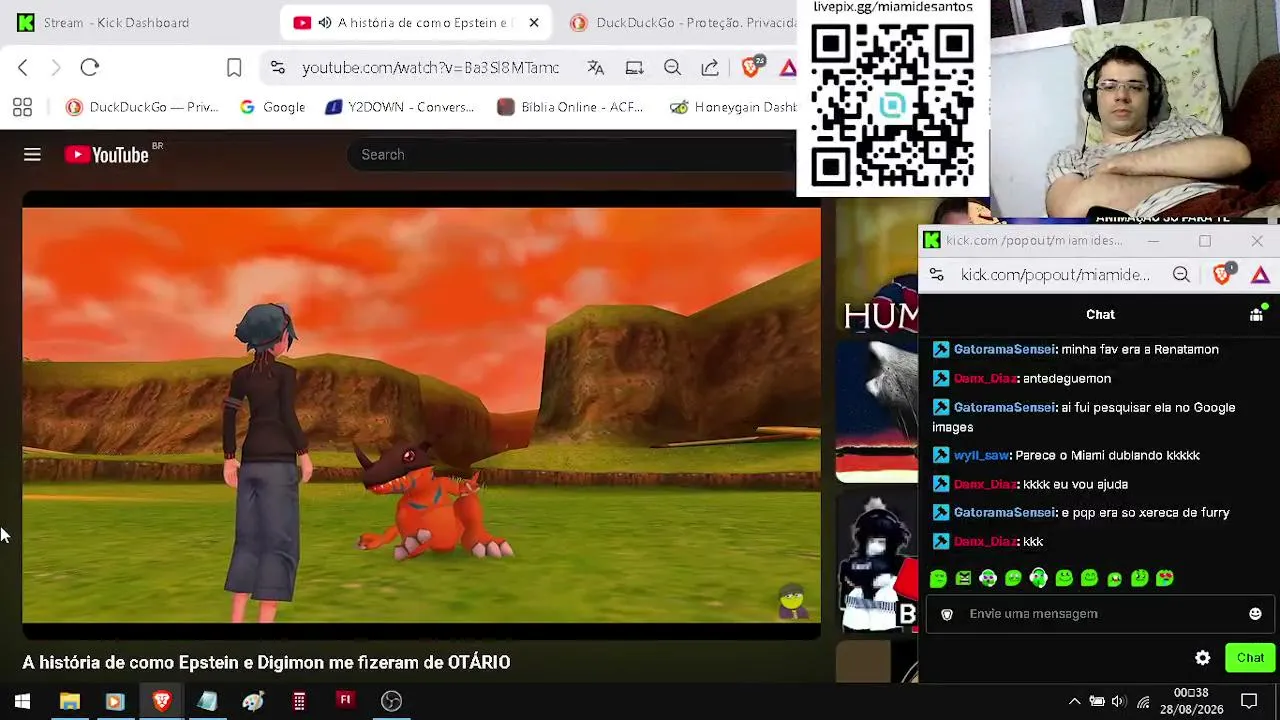
Task: Click username wyll_saw in chat
Action: (981, 455)
